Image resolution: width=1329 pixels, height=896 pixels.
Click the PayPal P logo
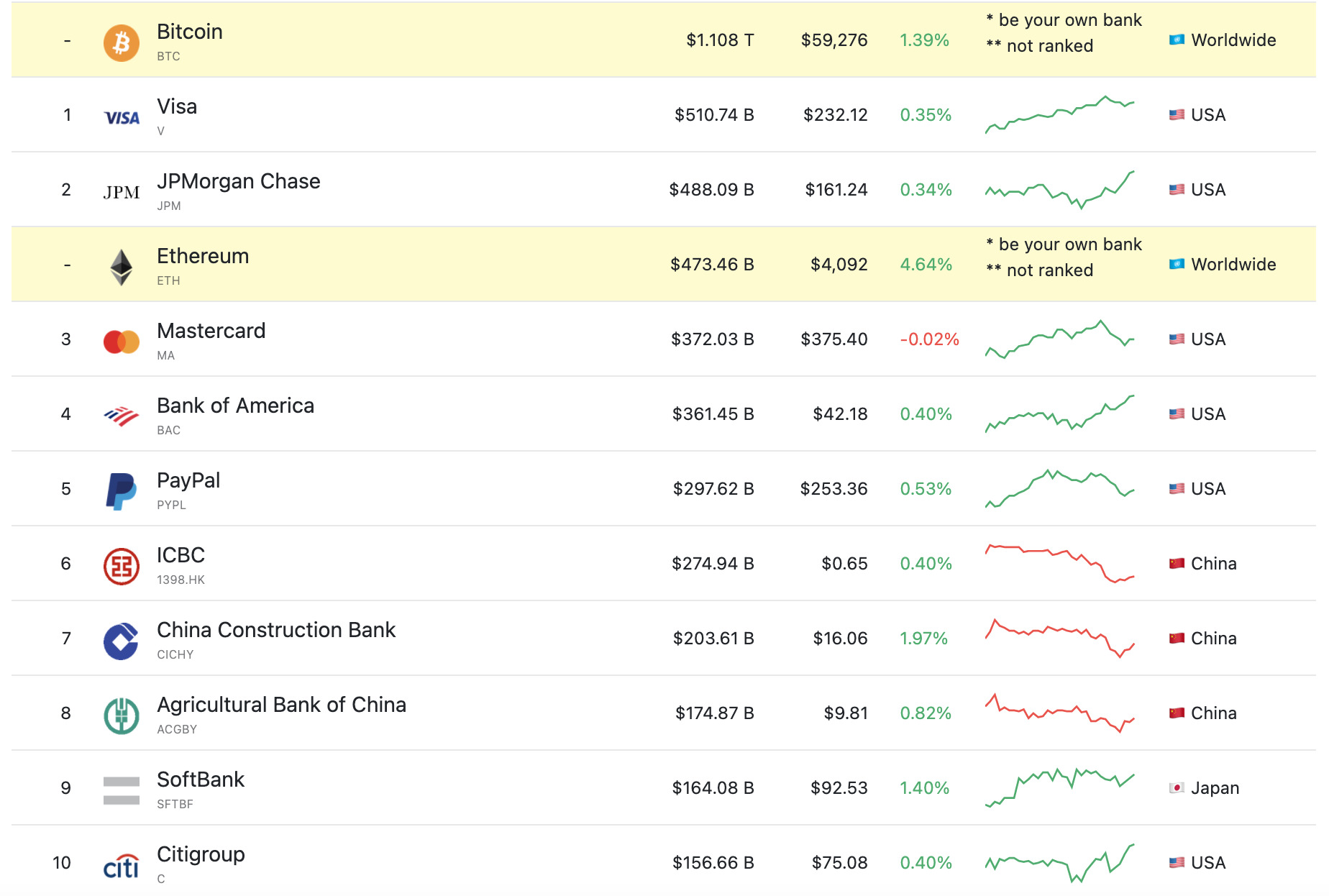pos(122,492)
